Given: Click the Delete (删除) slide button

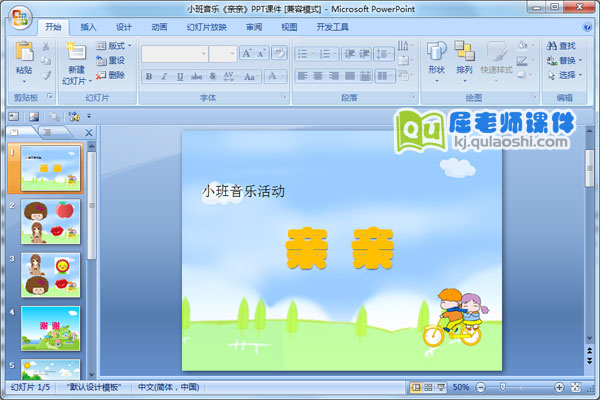Looking at the screenshot, I should [111, 75].
